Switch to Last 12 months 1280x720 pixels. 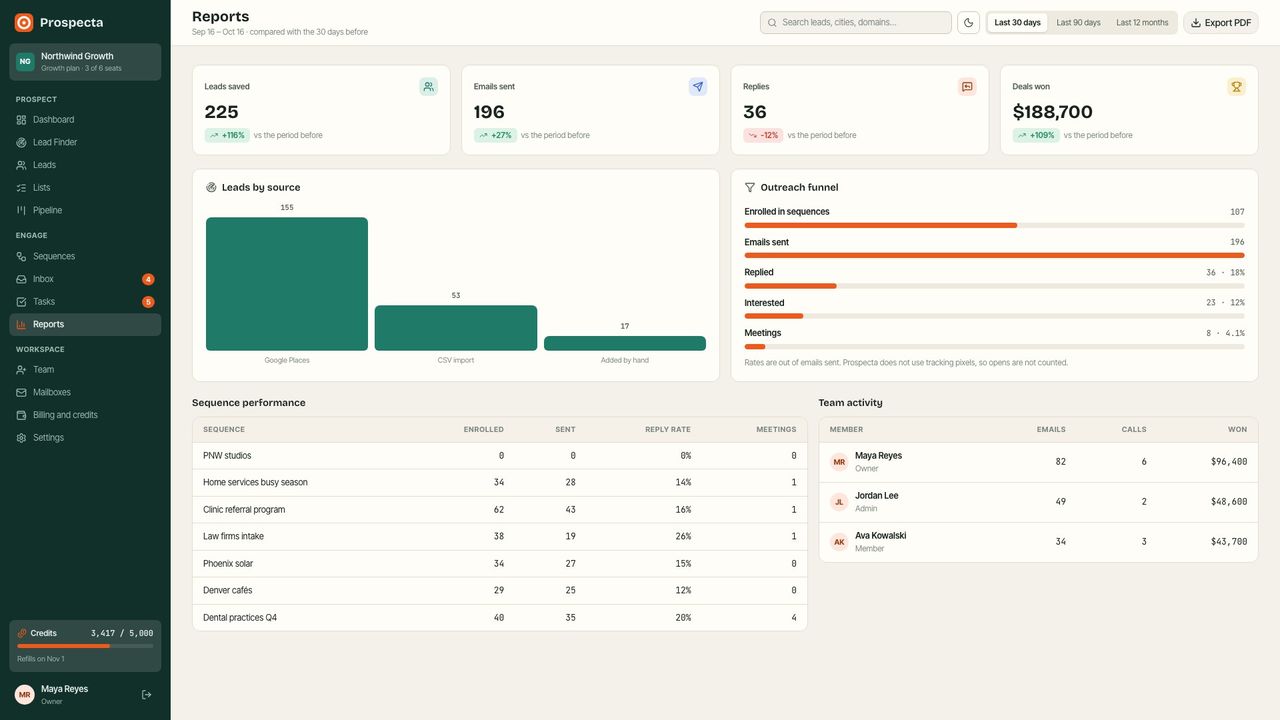(1142, 23)
